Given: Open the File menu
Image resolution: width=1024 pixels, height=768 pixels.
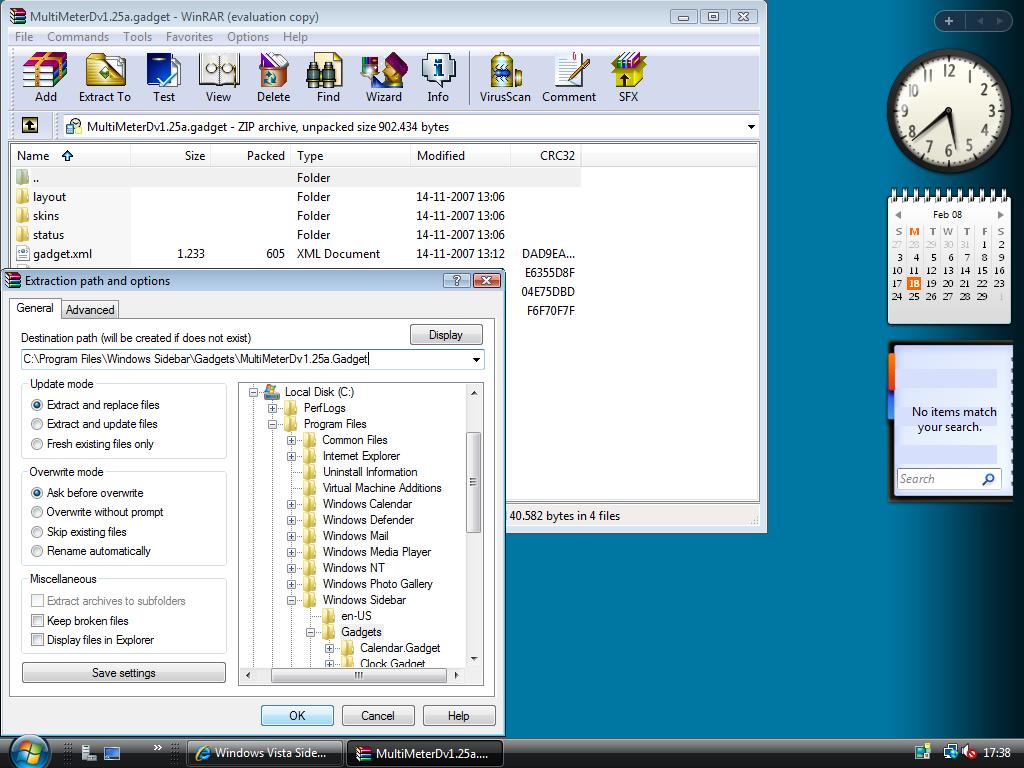Looking at the screenshot, I should coord(24,37).
